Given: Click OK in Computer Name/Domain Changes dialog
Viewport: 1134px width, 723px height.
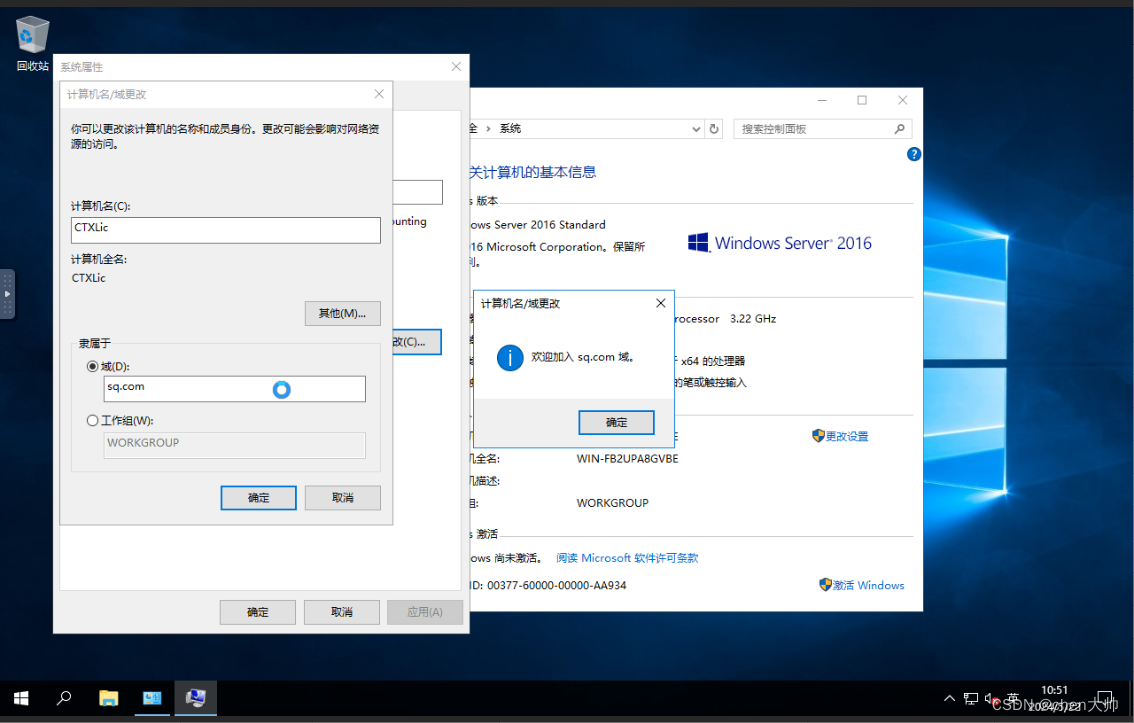Looking at the screenshot, I should [x=258, y=497].
